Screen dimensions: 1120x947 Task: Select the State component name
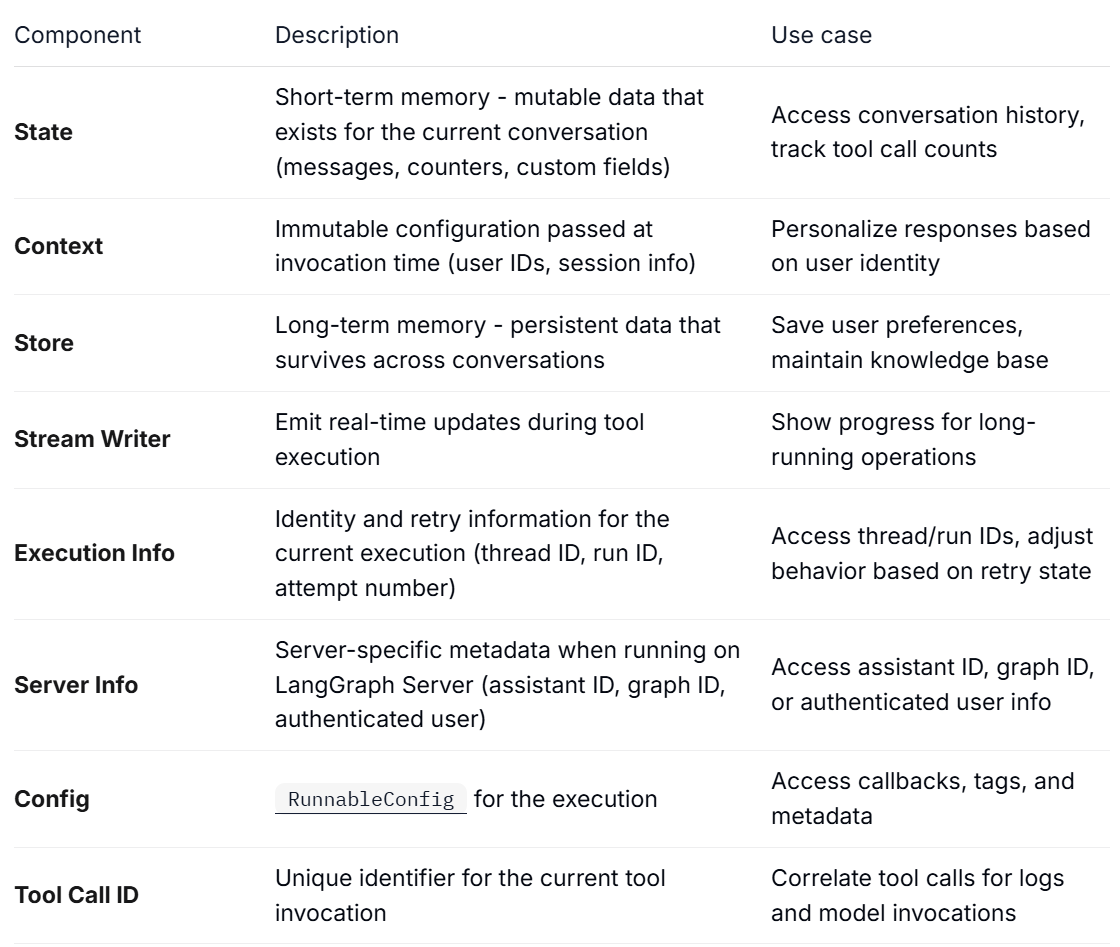pyautogui.click(x=44, y=132)
